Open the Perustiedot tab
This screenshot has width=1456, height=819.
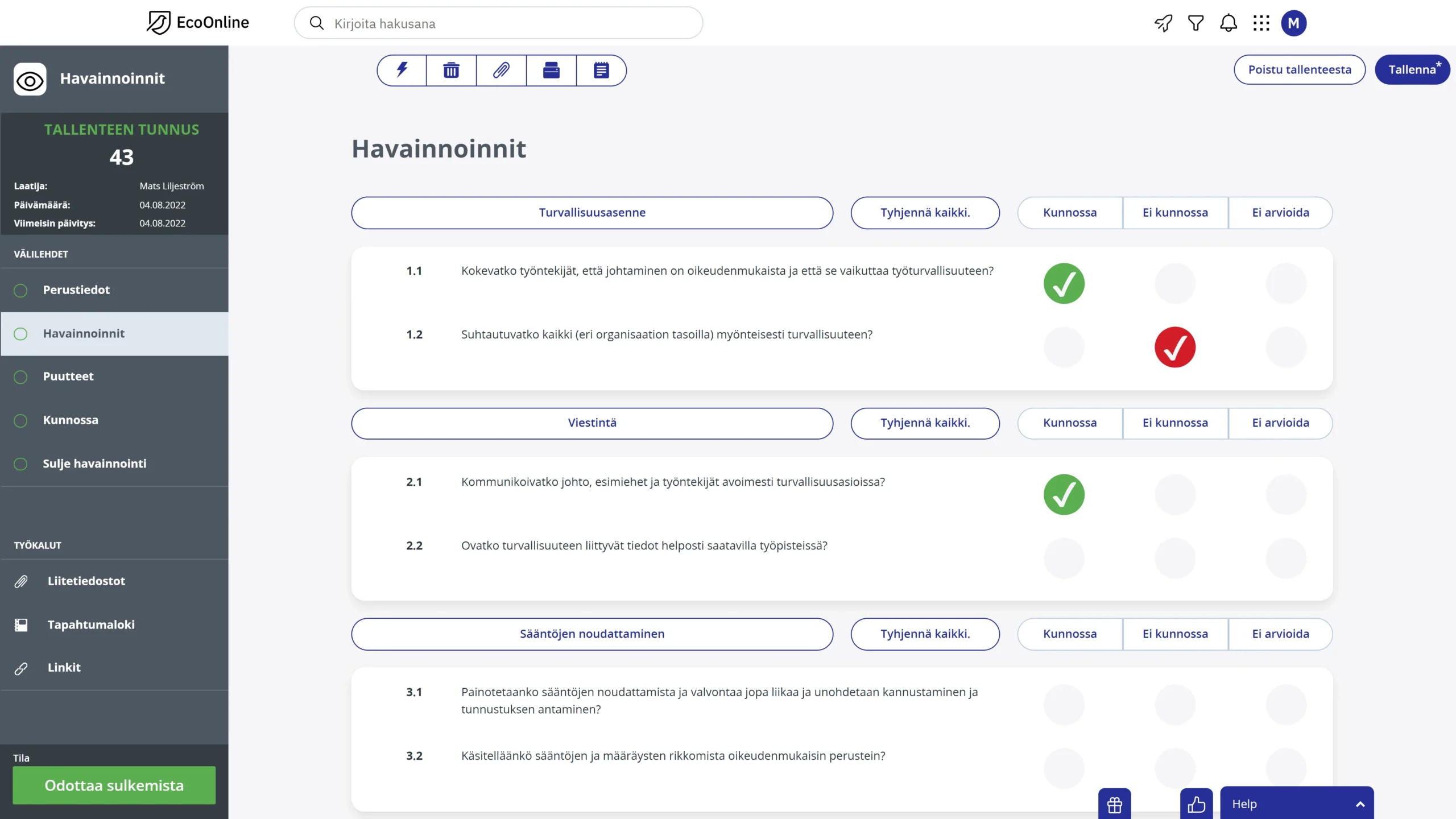pos(114,290)
